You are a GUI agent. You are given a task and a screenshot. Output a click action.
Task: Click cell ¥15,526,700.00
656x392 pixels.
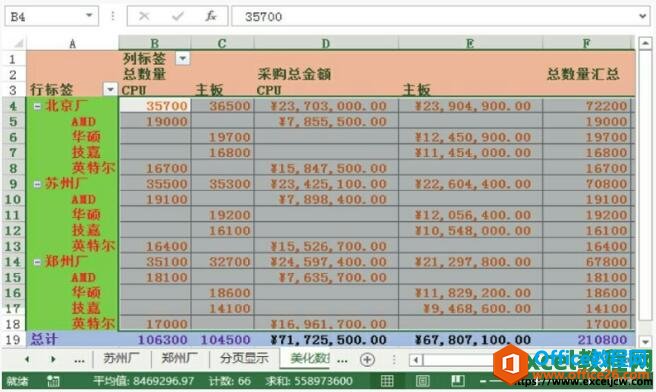[x=326, y=246]
